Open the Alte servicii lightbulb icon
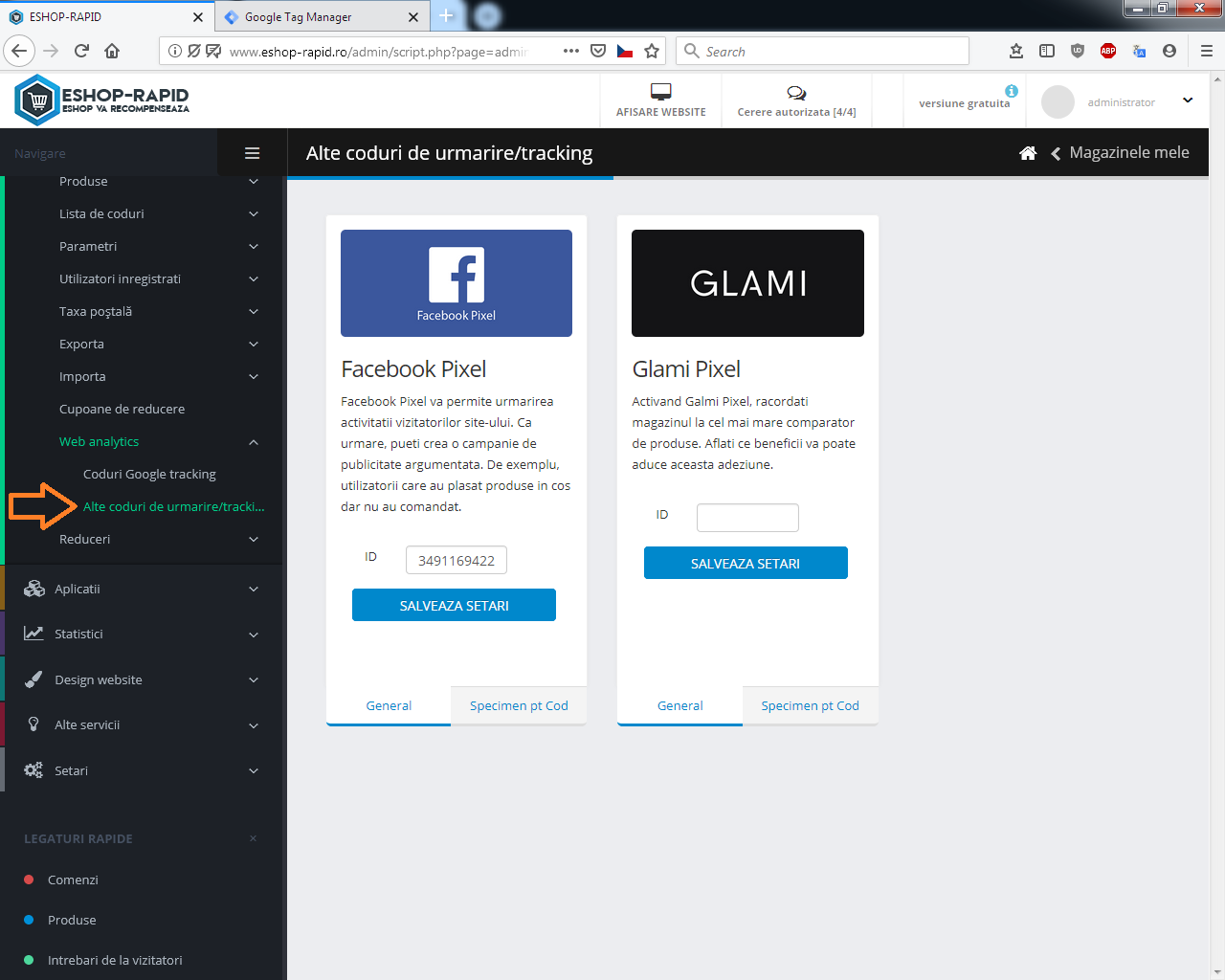The height and width of the screenshot is (980, 1225). (33, 724)
